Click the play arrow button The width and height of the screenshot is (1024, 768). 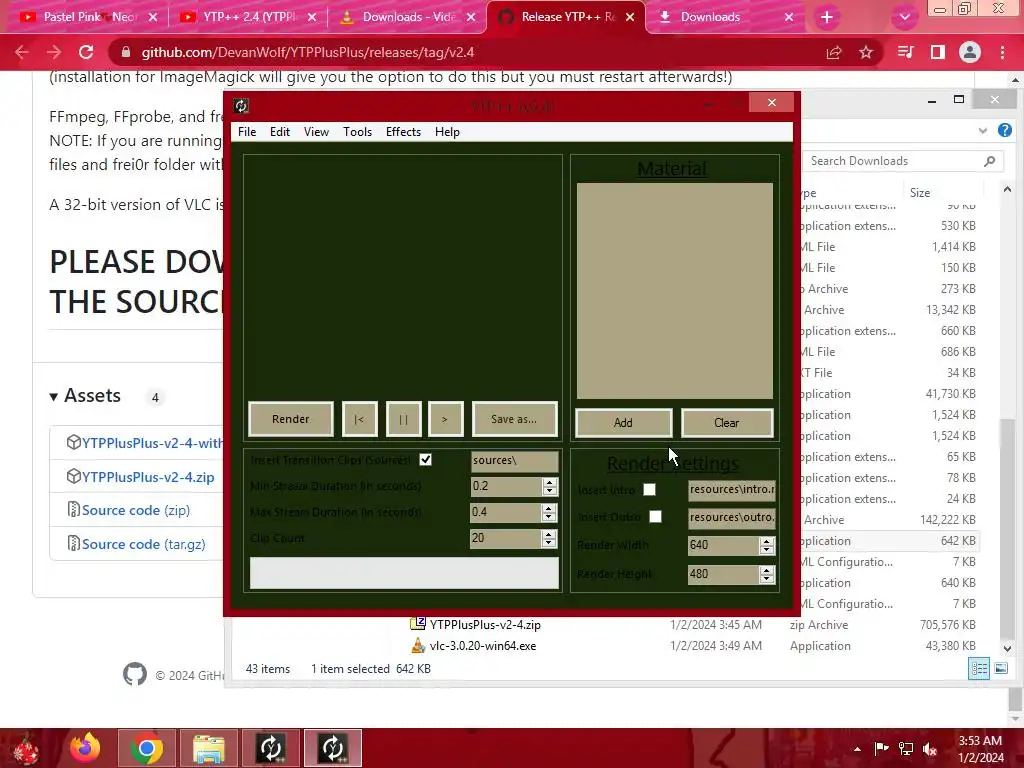tap(445, 419)
